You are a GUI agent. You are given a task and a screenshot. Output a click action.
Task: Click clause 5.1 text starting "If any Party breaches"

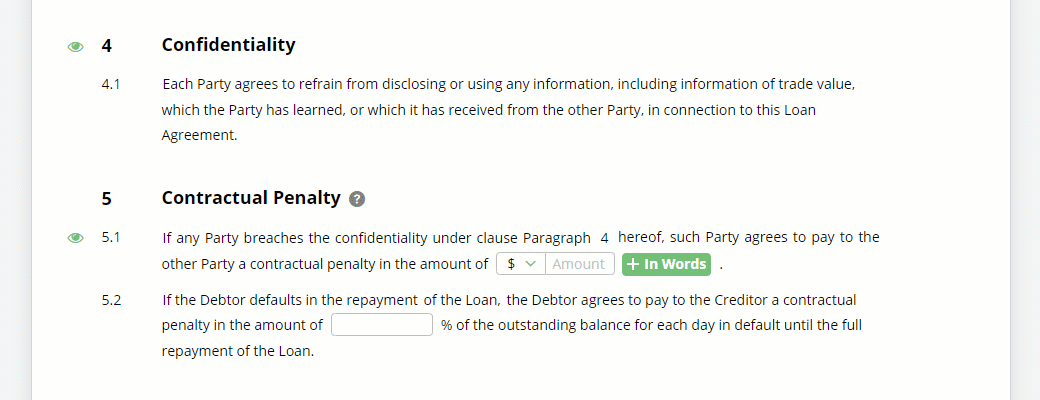pos(521,251)
